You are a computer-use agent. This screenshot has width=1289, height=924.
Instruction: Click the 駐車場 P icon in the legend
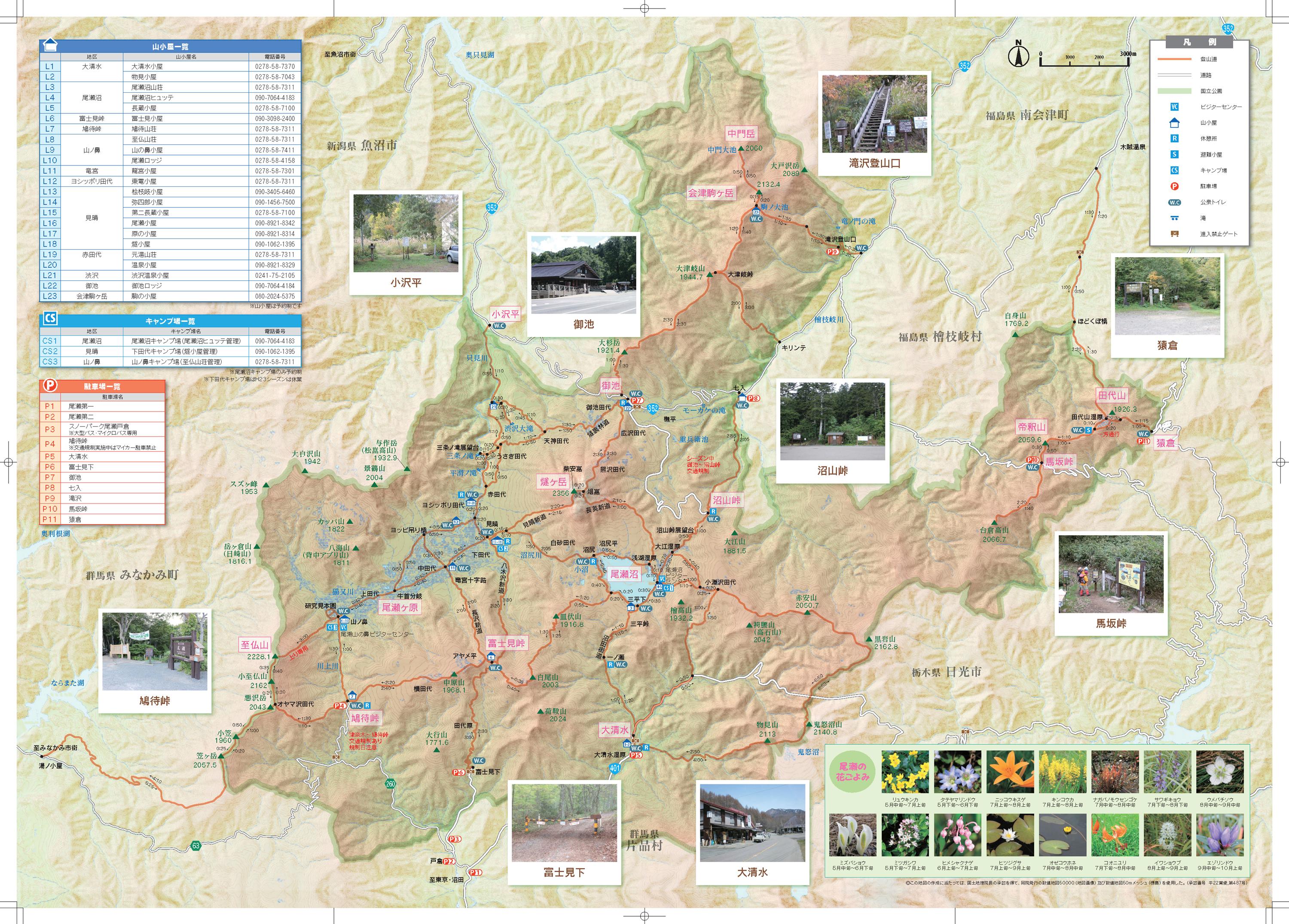(x=1174, y=186)
